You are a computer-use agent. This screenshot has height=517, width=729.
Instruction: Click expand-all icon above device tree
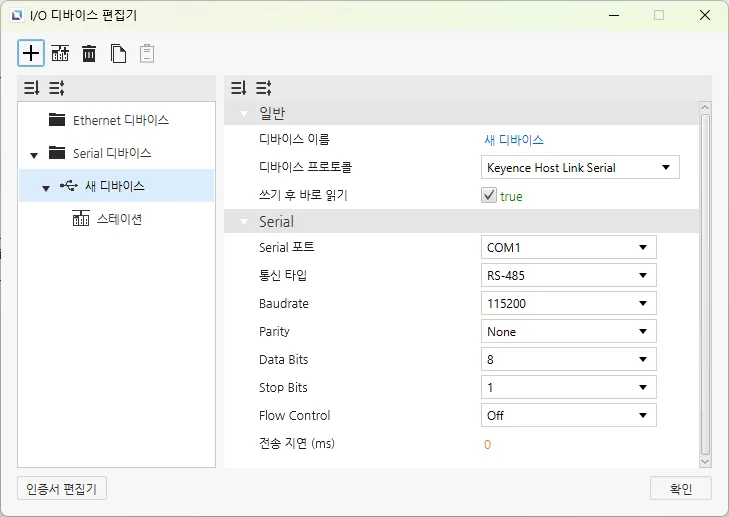[x=31, y=88]
